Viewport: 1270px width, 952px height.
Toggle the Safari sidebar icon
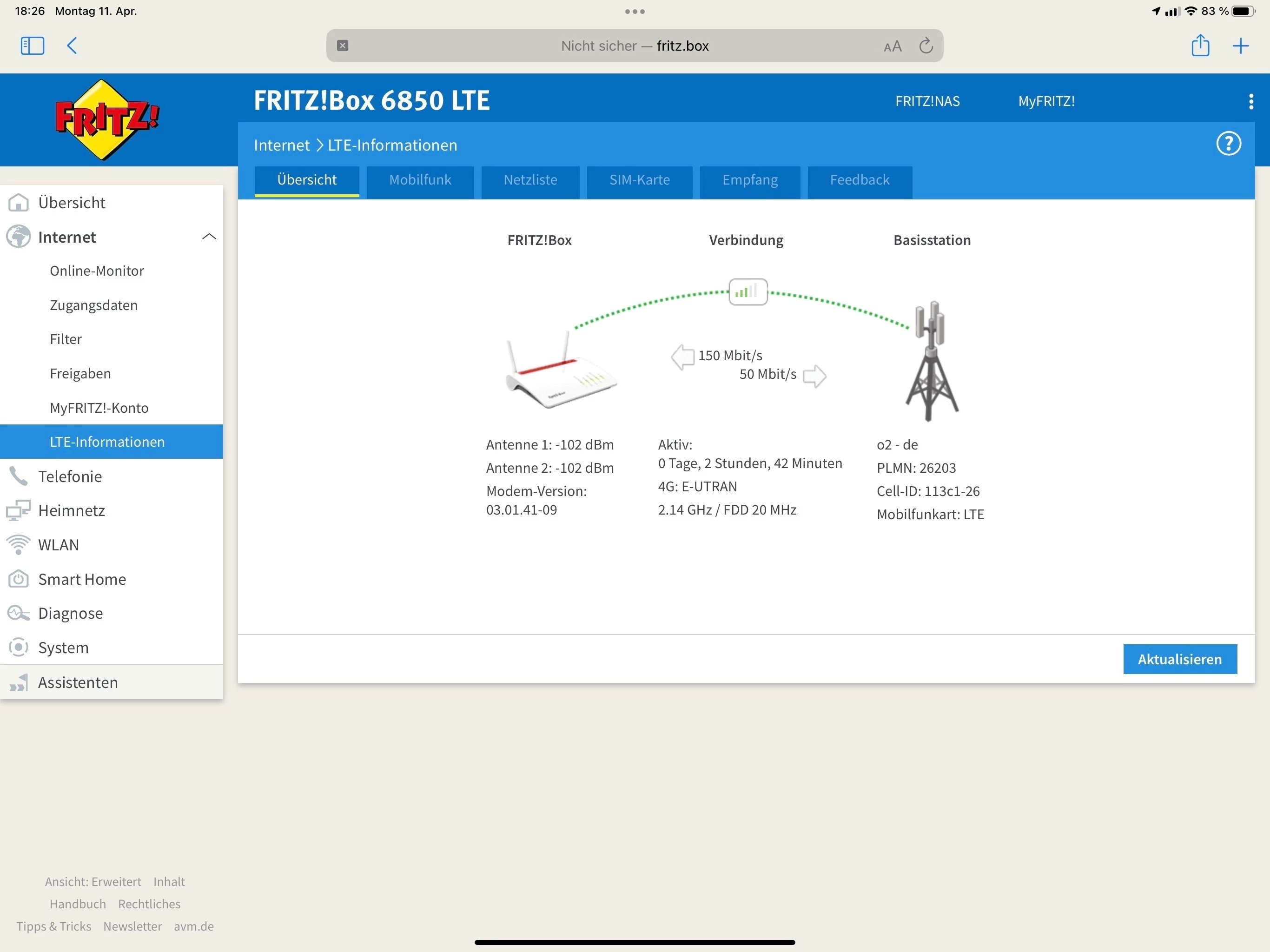[32, 46]
